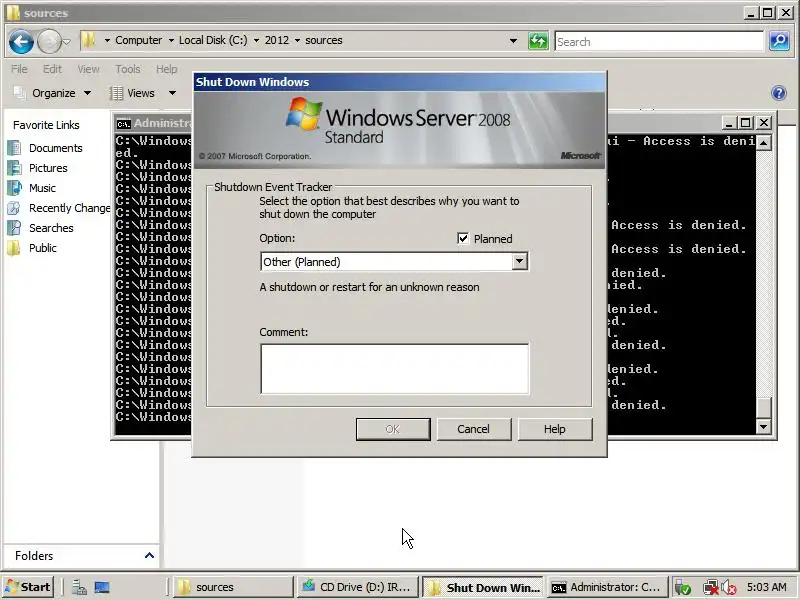Open Pictures in Favorite Links
800x600 pixels.
(x=48, y=168)
